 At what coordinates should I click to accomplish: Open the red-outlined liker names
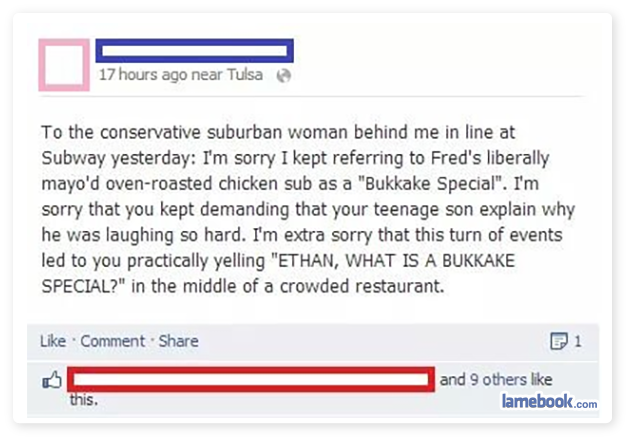point(252,379)
